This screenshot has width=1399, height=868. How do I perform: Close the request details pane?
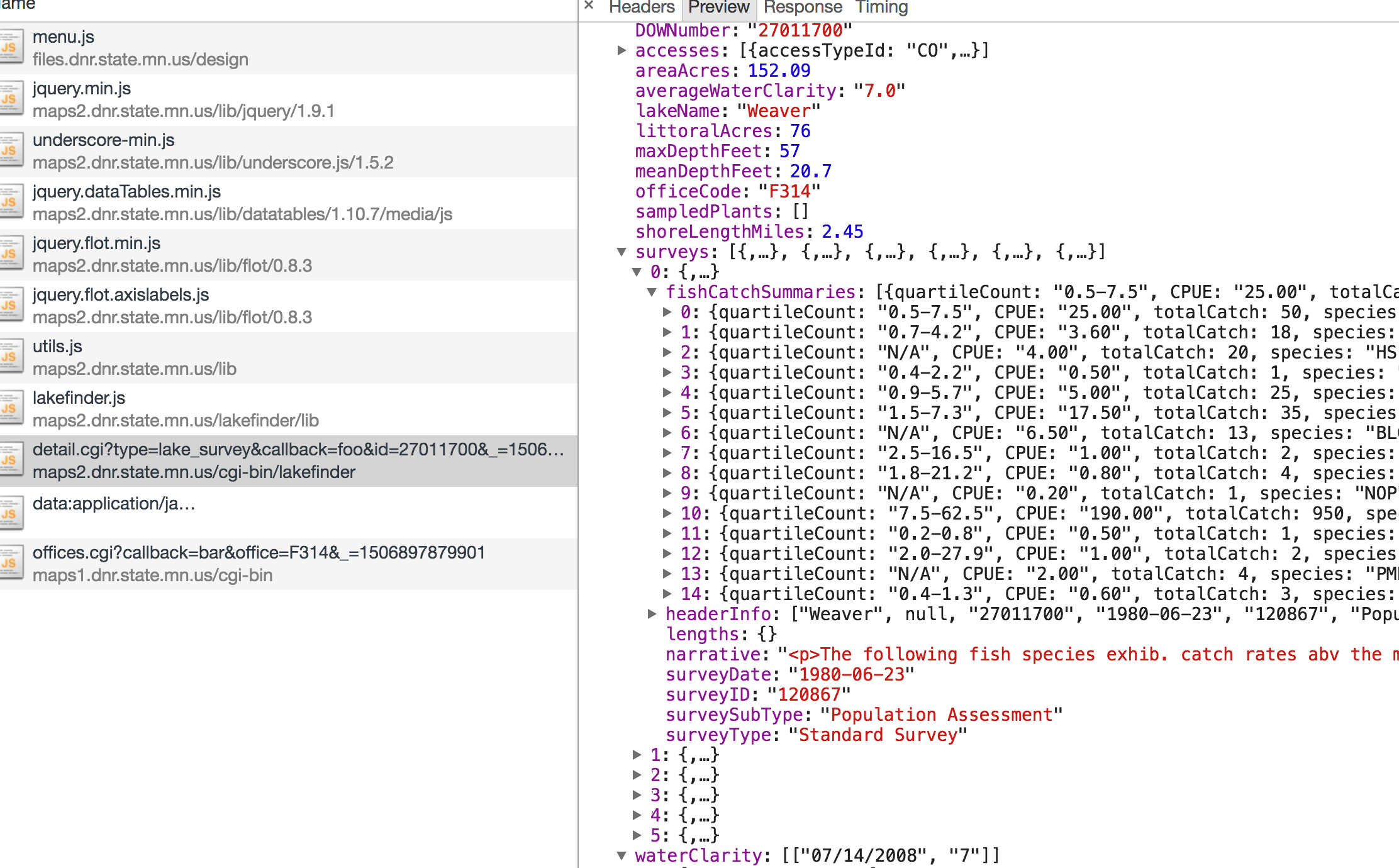(589, 6)
